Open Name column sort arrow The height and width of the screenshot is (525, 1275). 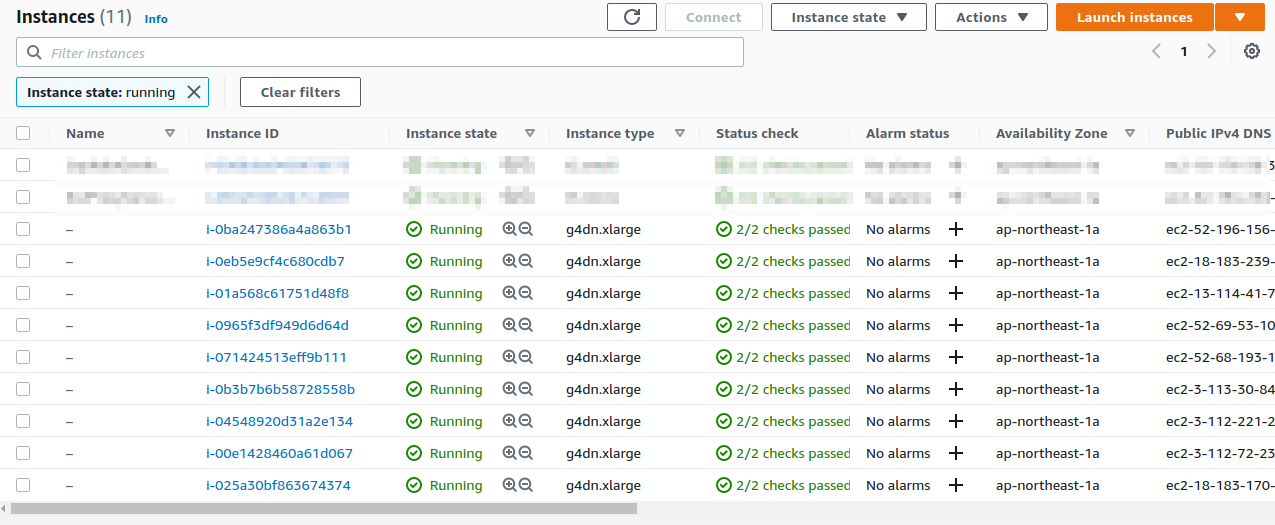(x=170, y=133)
